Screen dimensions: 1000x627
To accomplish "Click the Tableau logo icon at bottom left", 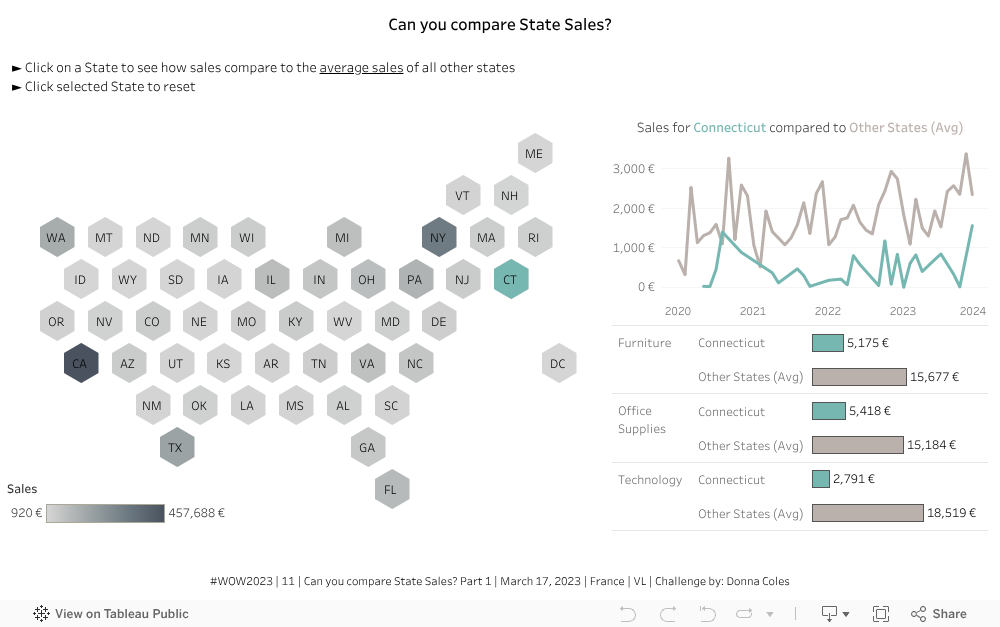I will coord(42,614).
